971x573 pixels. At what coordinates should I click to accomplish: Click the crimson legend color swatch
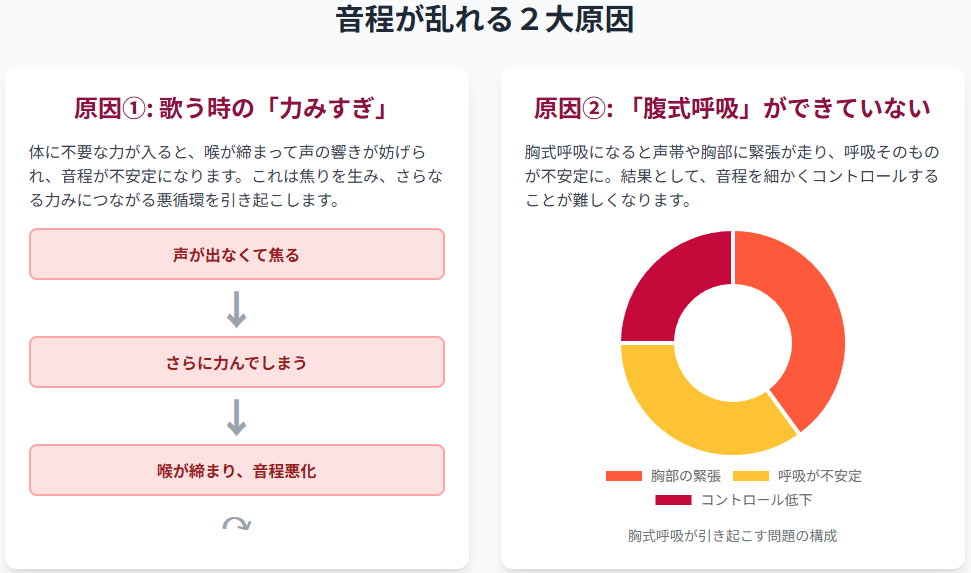pos(673,500)
